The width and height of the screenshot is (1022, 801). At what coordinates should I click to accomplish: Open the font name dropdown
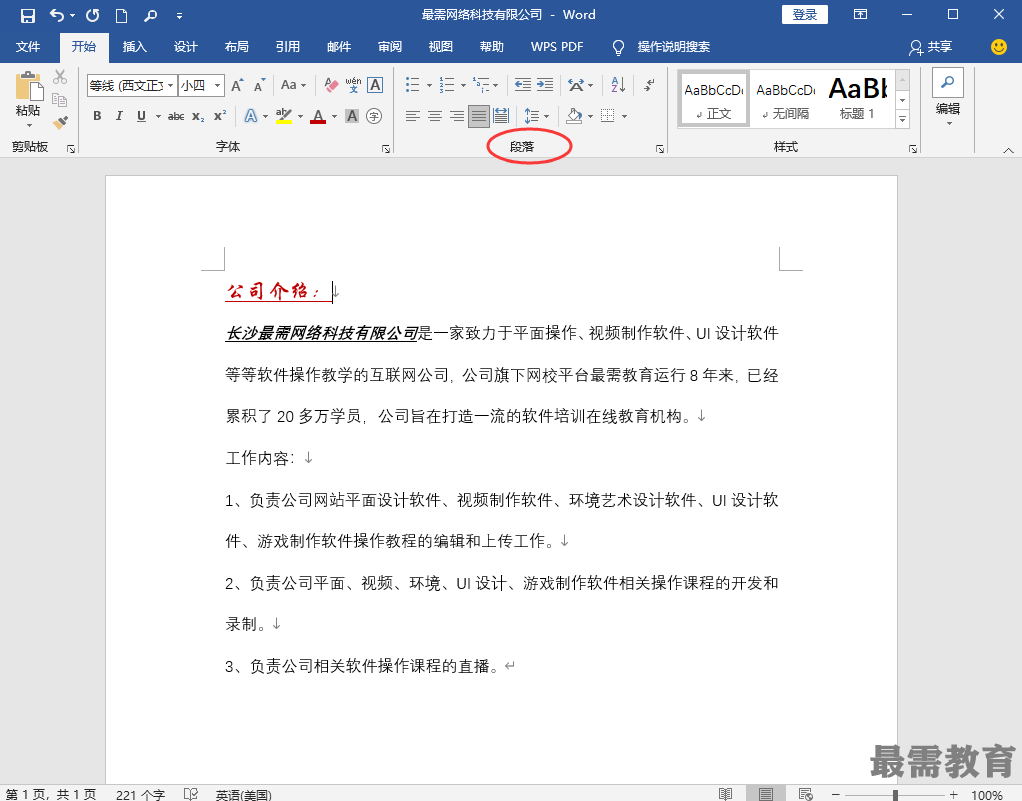coord(171,85)
